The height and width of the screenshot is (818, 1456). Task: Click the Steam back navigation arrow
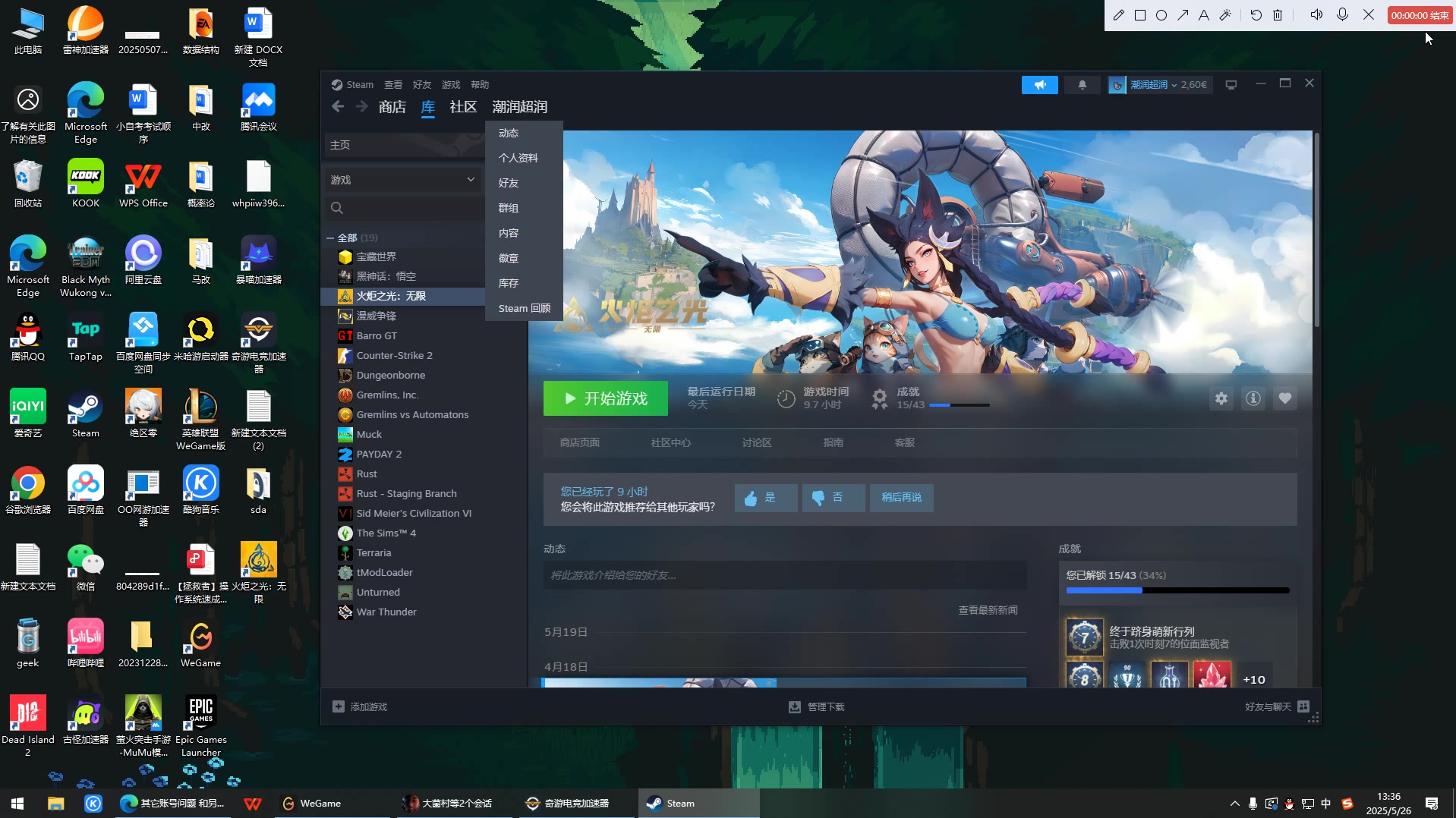(x=338, y=107)
